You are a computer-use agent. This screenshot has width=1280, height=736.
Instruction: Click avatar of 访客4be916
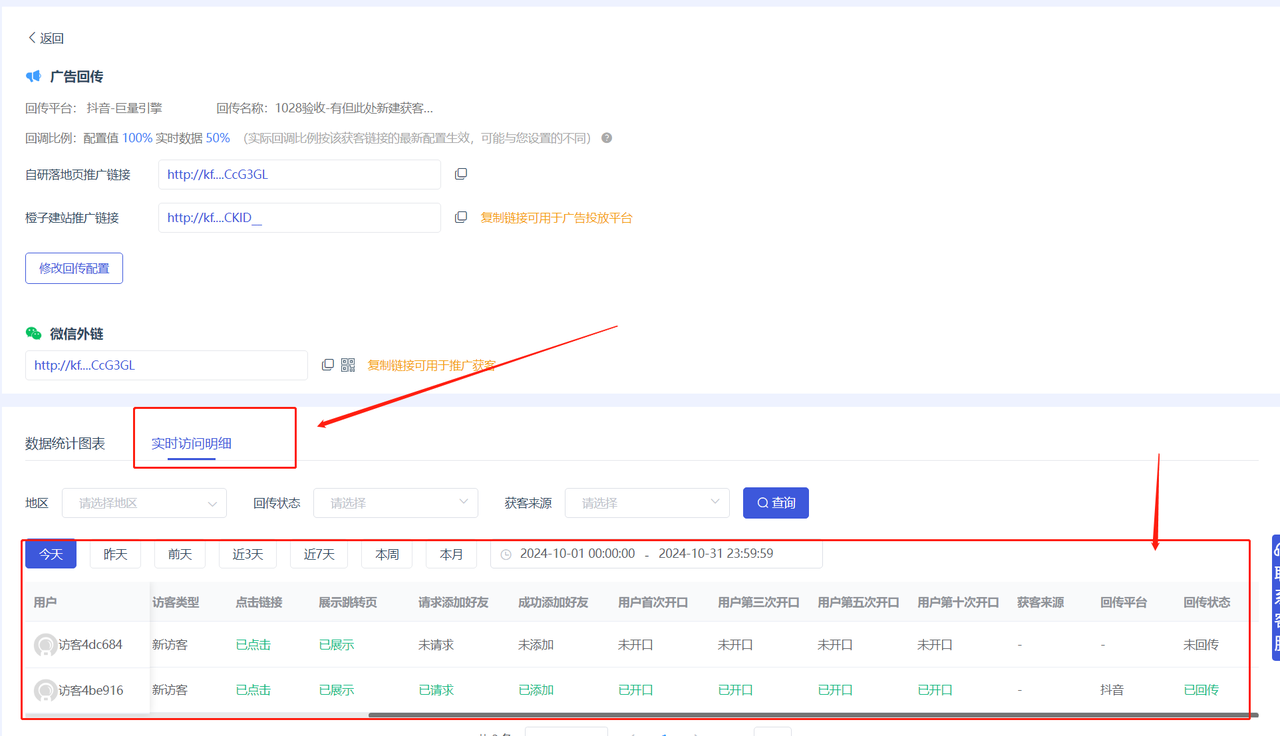45,690
